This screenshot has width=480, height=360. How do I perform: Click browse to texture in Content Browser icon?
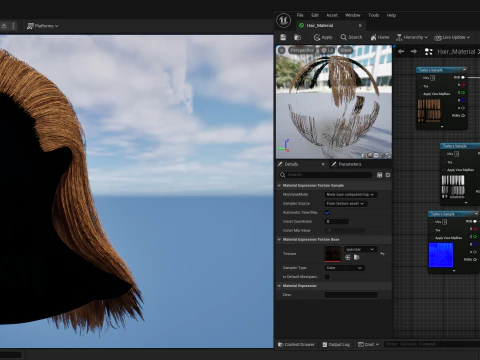click(356, 257)
